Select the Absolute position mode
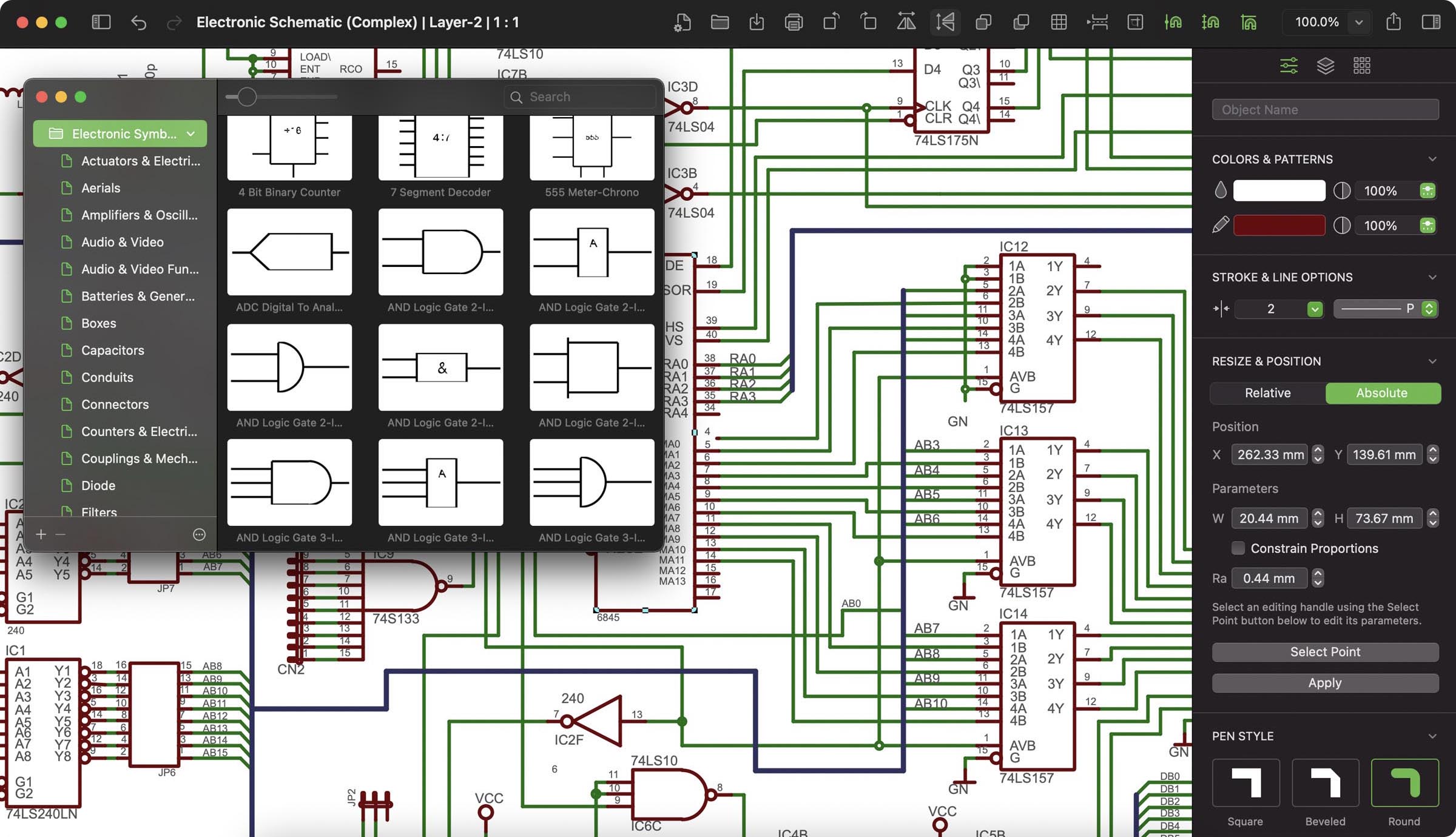 (1381, 393)
